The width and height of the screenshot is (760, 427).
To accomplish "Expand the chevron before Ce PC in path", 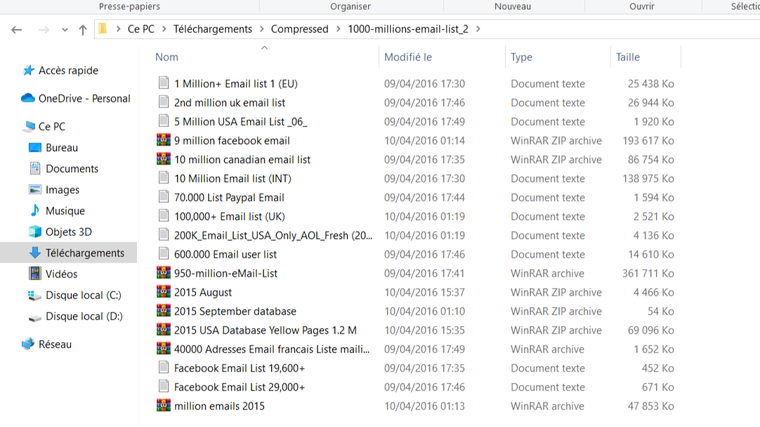I will click(118, 29).
